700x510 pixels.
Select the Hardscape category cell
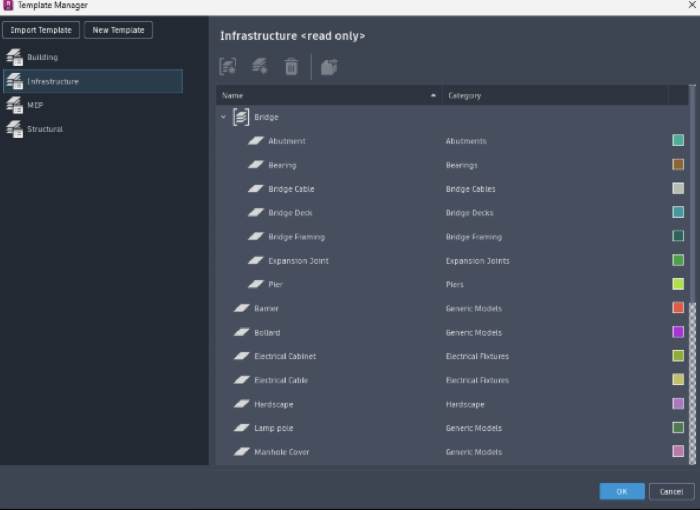click(465, 405)
